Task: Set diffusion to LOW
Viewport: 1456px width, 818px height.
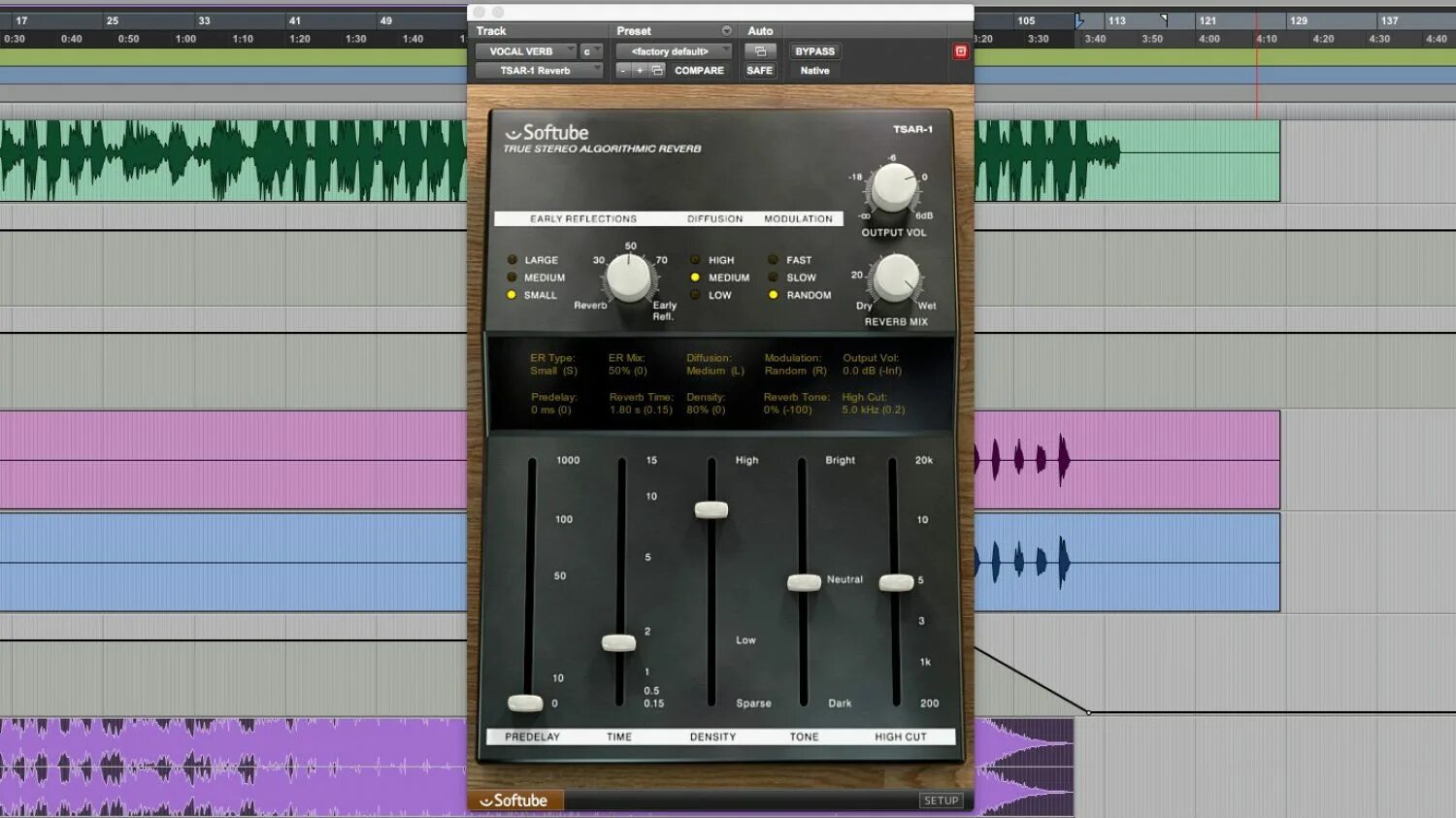Action: click(711, 295)
